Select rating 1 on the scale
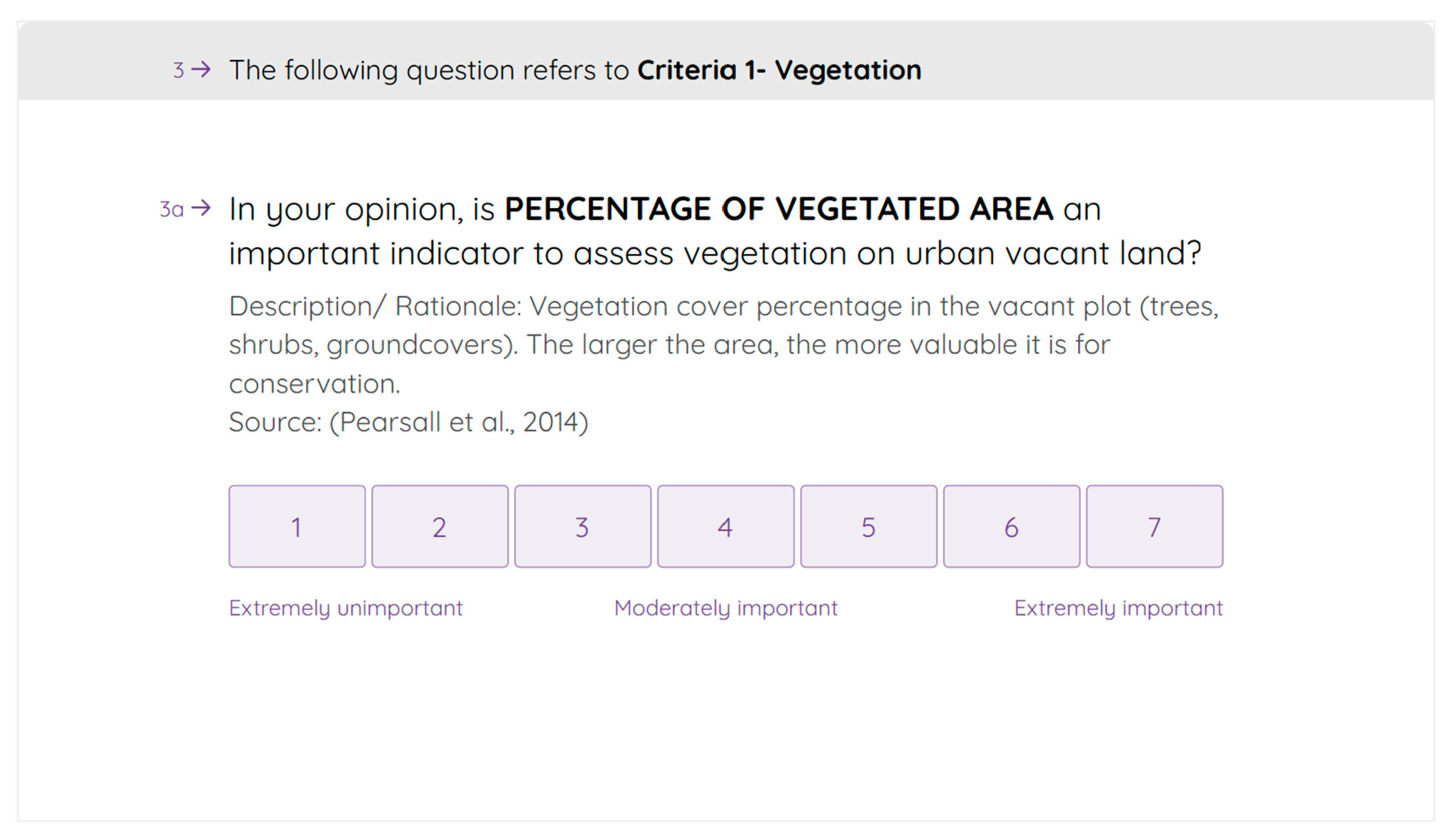1450x840 pixels. click(297, 526)
